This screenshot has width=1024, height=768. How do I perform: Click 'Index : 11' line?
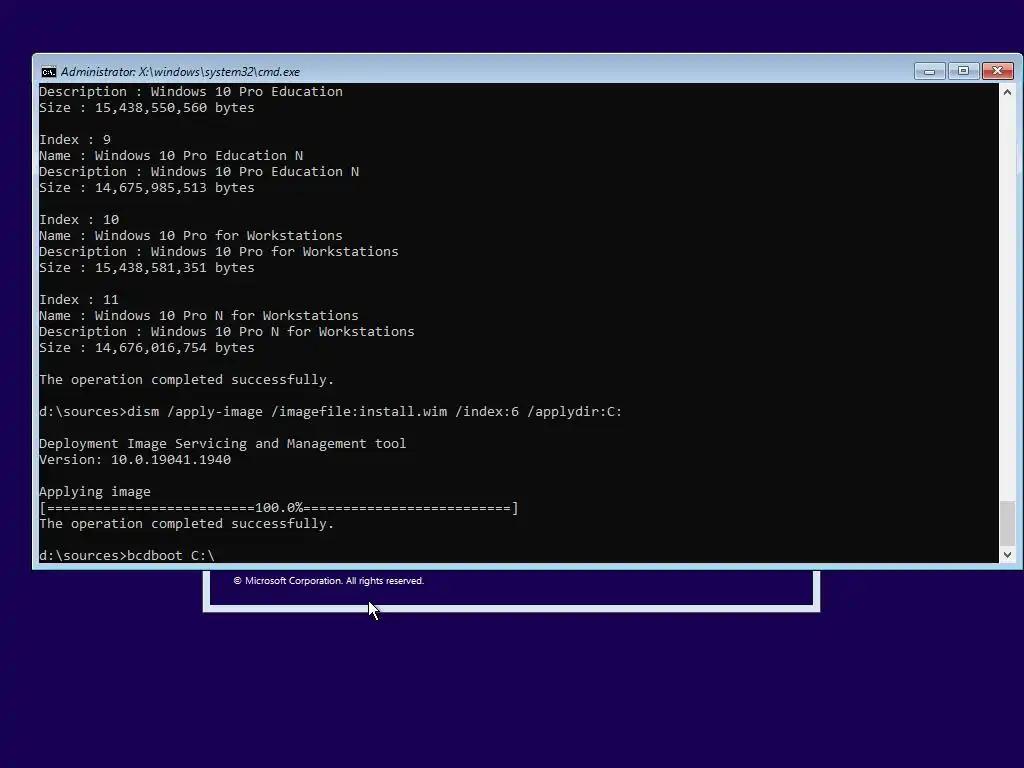pyautogui.click(x=78, y=299)
